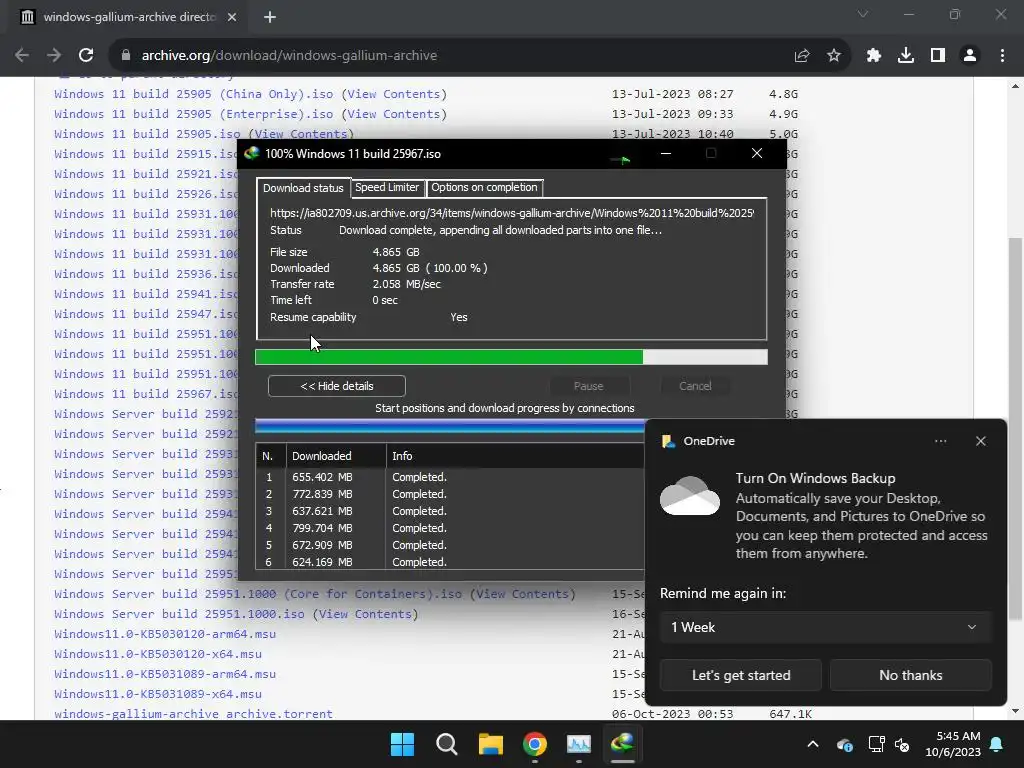The image size is (1024, 768).
Task: Open Windows11.0-KB5031089-arm64.msu link
Action: (x=165, y=674)
